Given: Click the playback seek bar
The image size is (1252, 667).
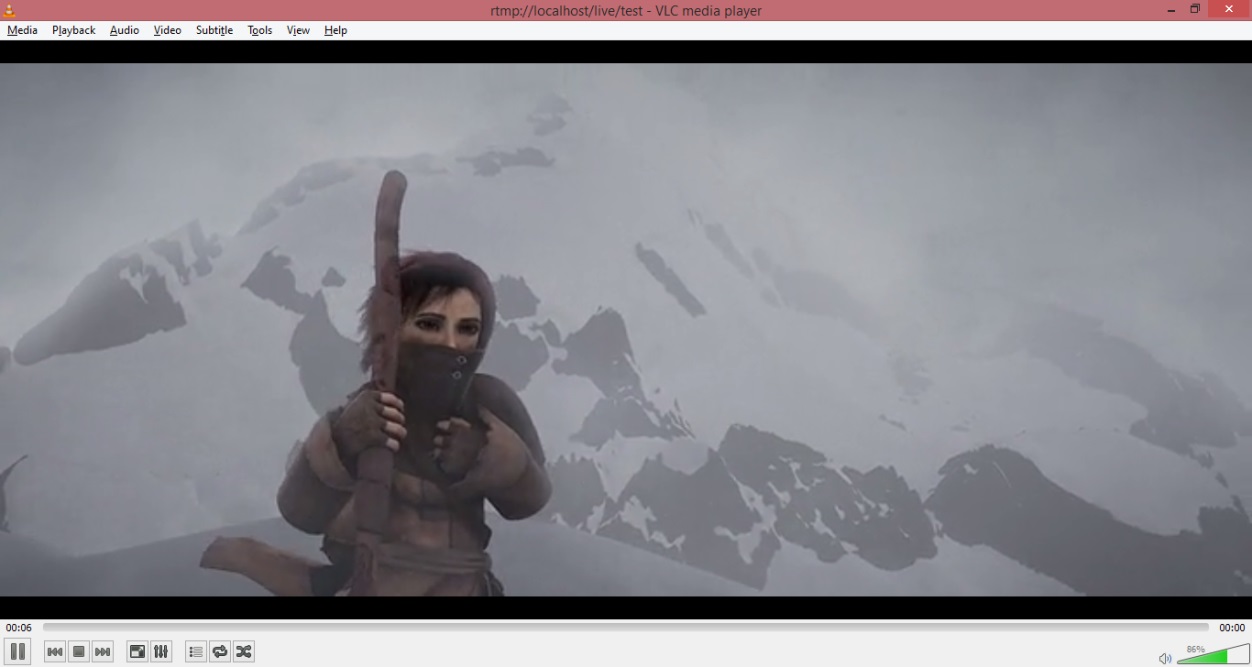Looking at the screenshot, I should (625, 628).
